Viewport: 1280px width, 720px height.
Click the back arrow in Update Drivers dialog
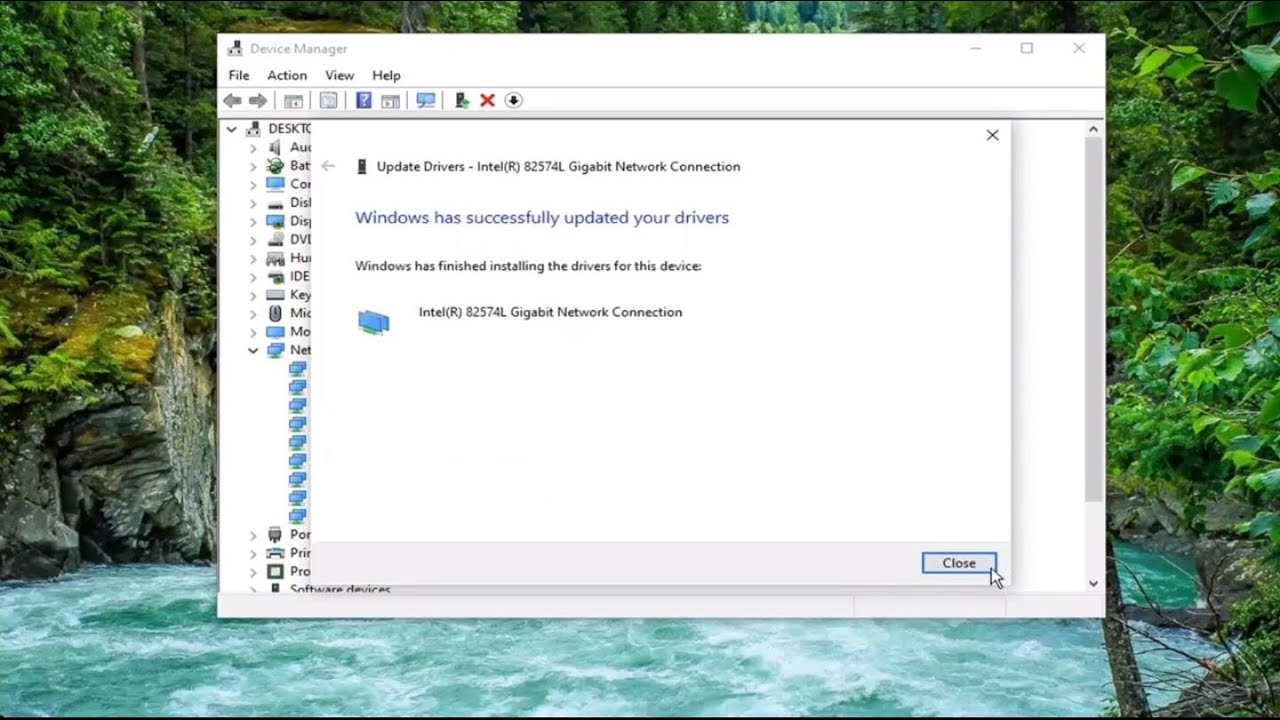point(328,166)
